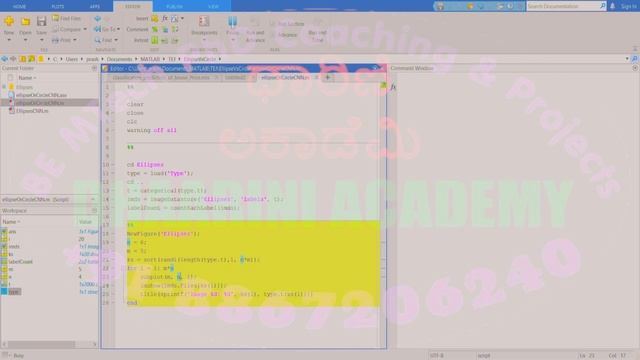Expand the Ellipses folder in Current Folder

[4, 87]
